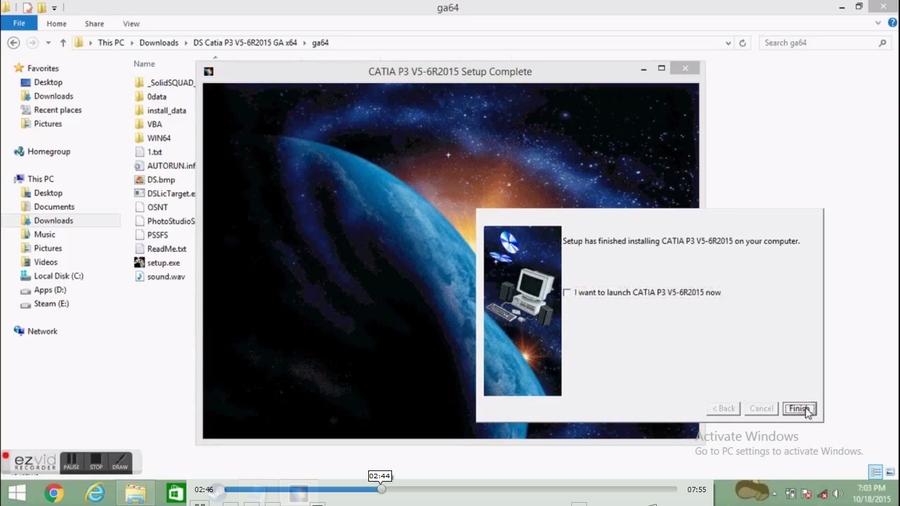Click Draw in the ezvid recorder
This screenshot has width=900, height=506.
120,462
